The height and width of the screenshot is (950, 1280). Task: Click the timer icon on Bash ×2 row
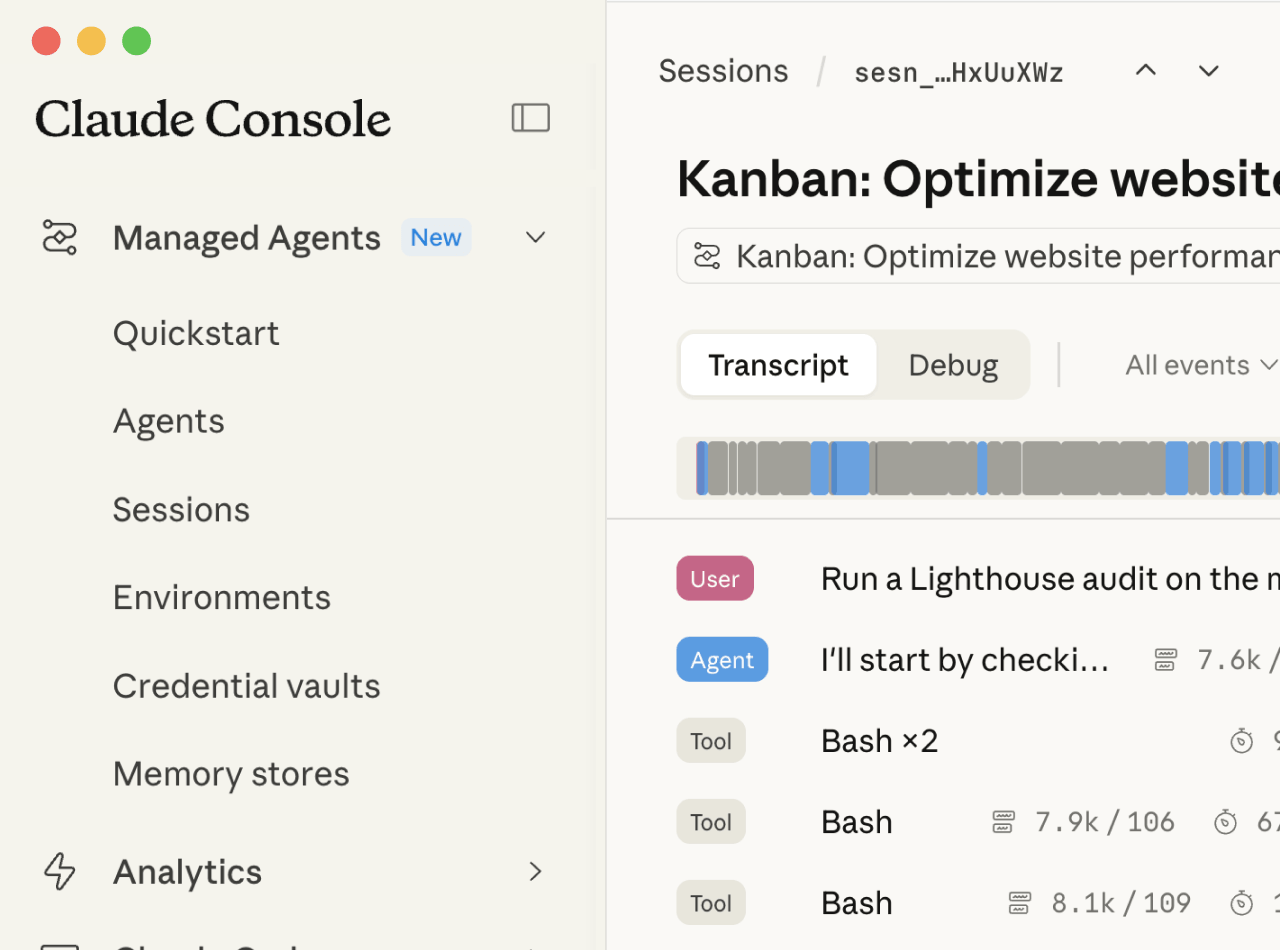coord(1241,741)
